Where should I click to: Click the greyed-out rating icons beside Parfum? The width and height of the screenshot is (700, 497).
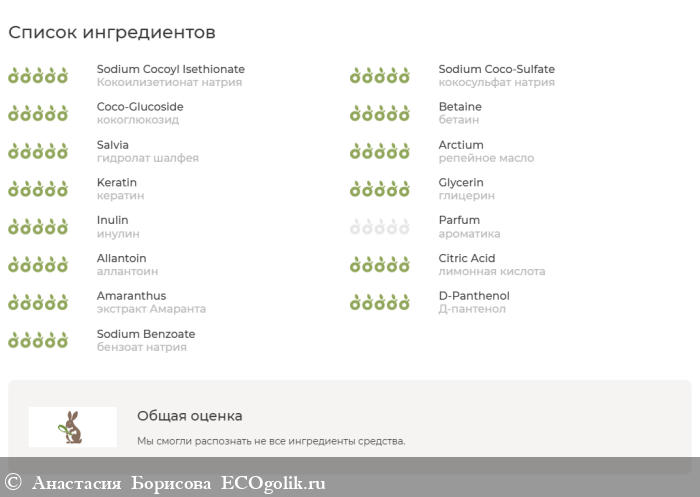click(380, 227)
